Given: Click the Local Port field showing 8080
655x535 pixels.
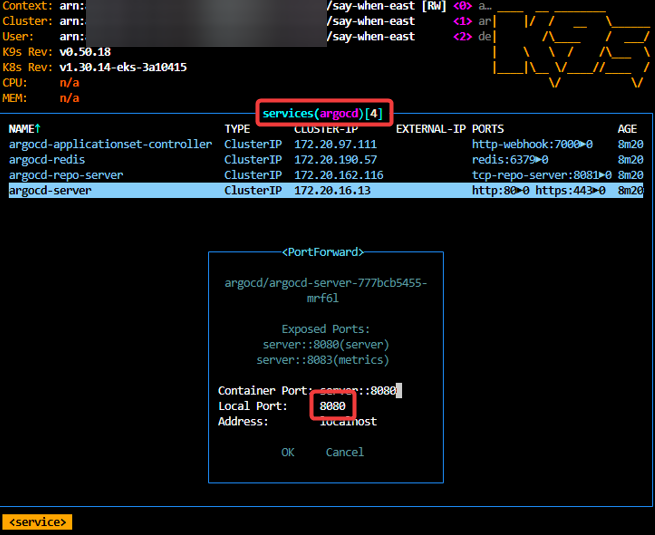Looking at the screenshot, I should [333, 406].
